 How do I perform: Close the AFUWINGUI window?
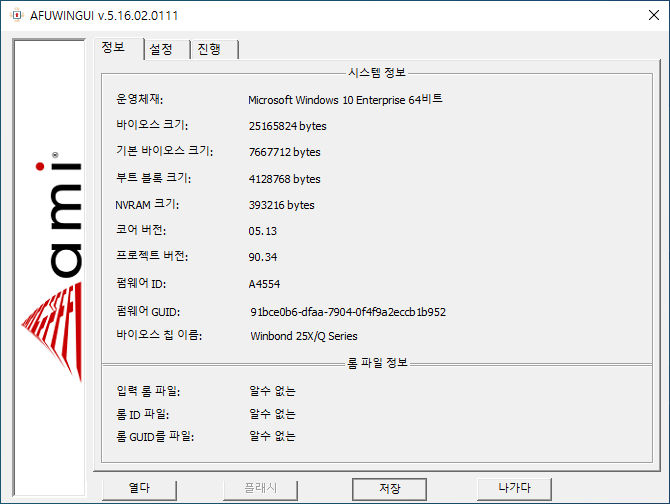[653, 15]
